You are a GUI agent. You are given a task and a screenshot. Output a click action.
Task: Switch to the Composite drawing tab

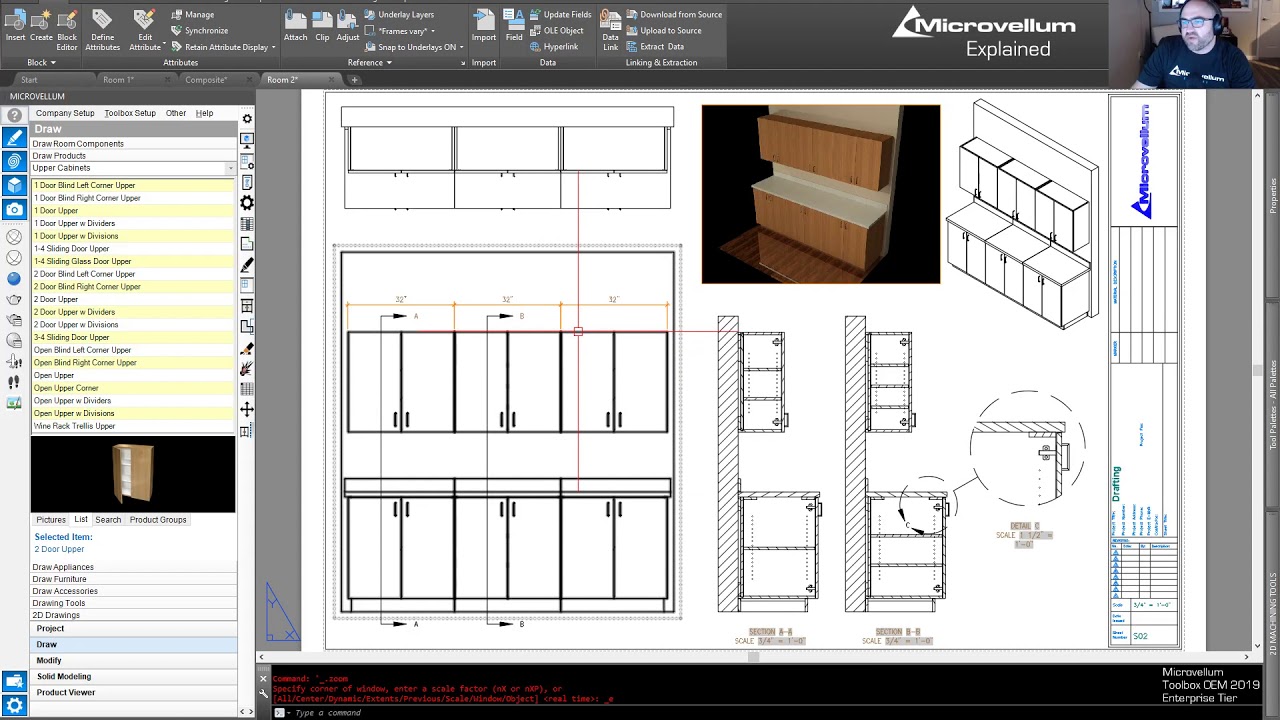click(x=206, y=80)
